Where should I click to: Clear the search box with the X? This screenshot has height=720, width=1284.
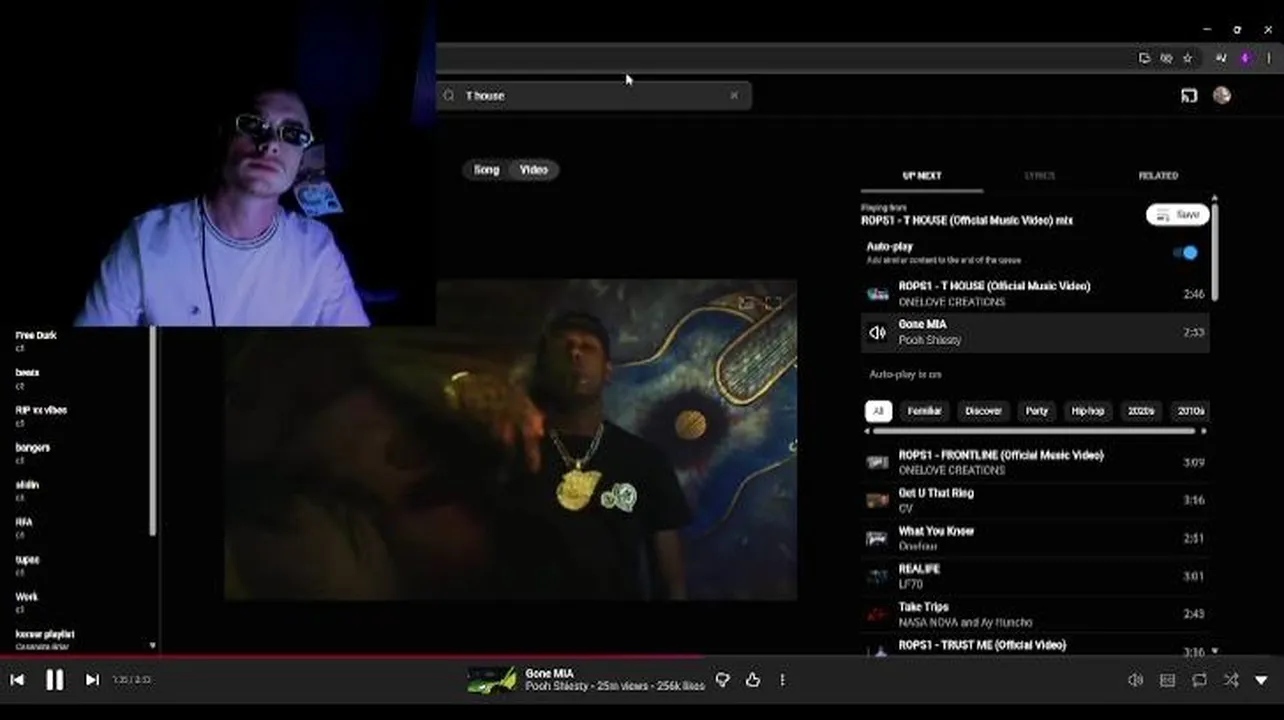click(734, 96)
